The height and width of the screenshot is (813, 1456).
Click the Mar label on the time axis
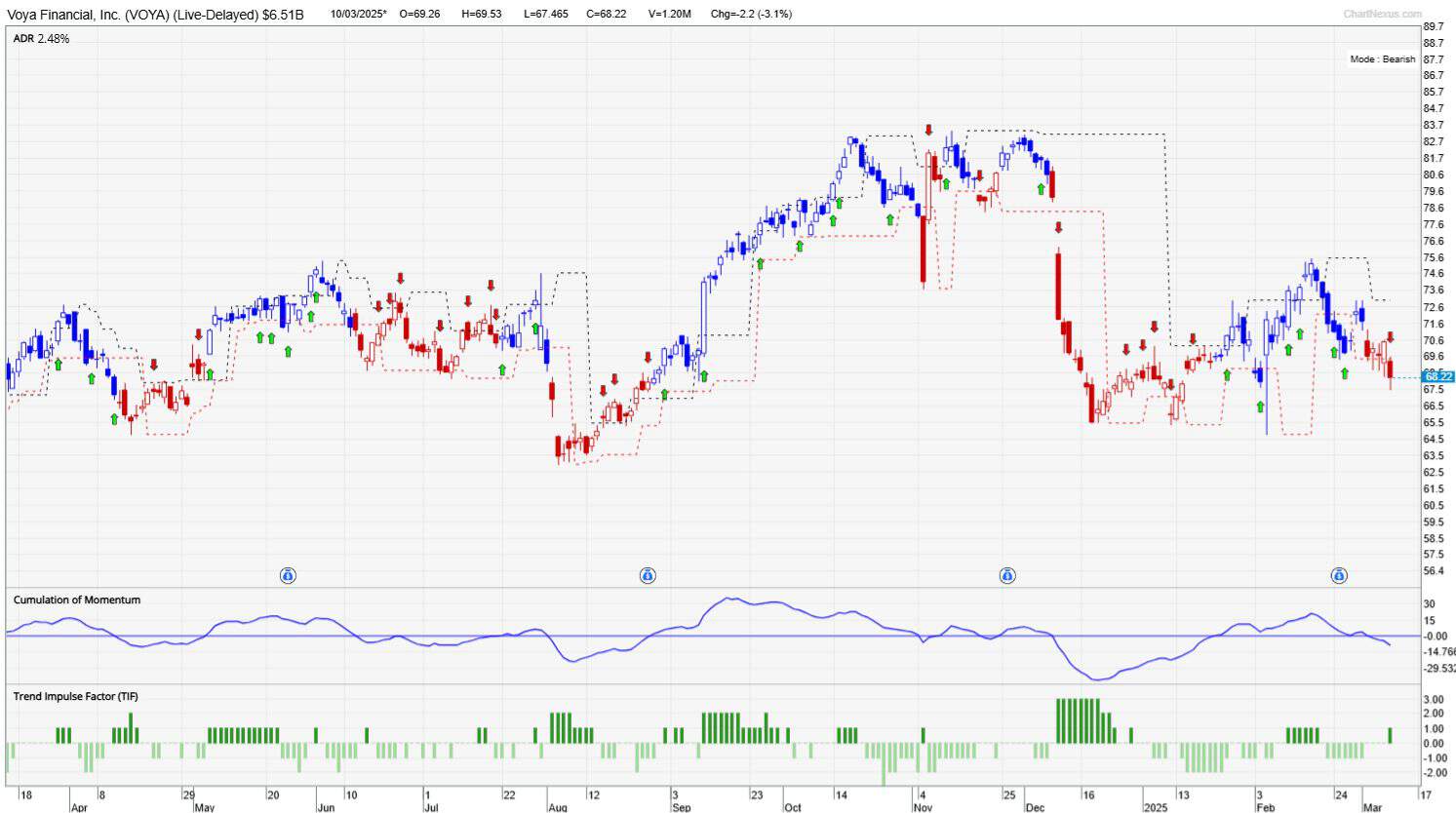pyautogui.click(x=1372, y=808)
